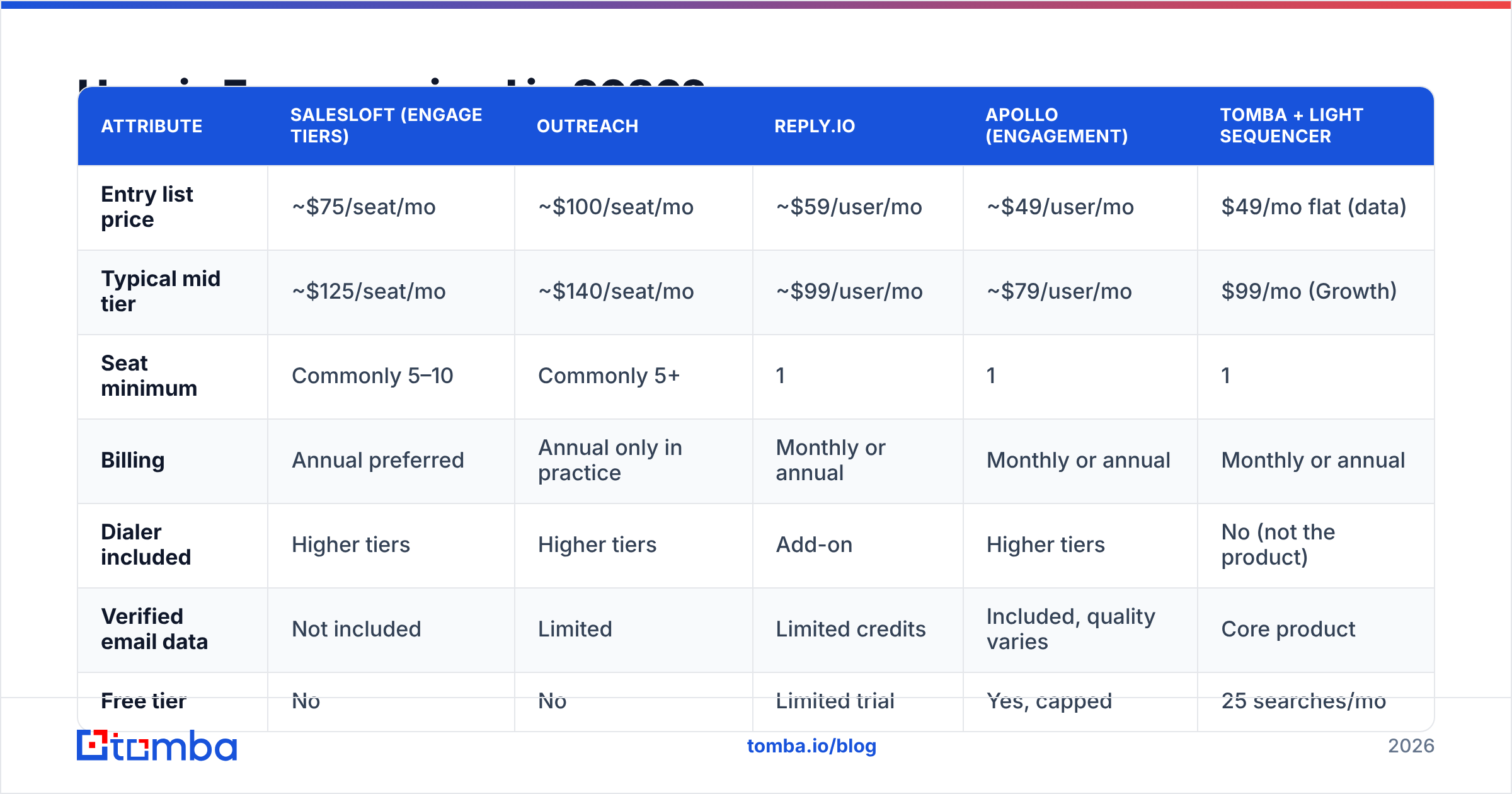Click 'Annual only in practice' cell

coord(610,460)
